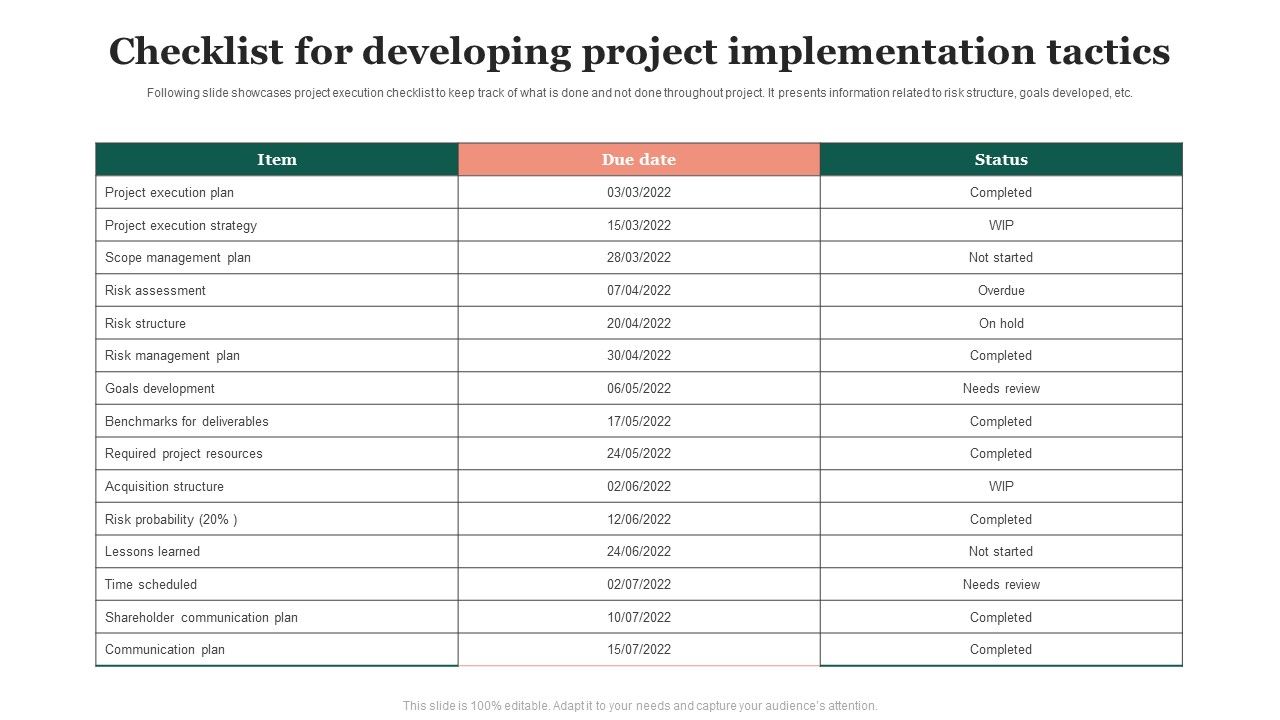Click the due date 10/07/2022
Viewport: 1280px width, 720px height.
639,617
